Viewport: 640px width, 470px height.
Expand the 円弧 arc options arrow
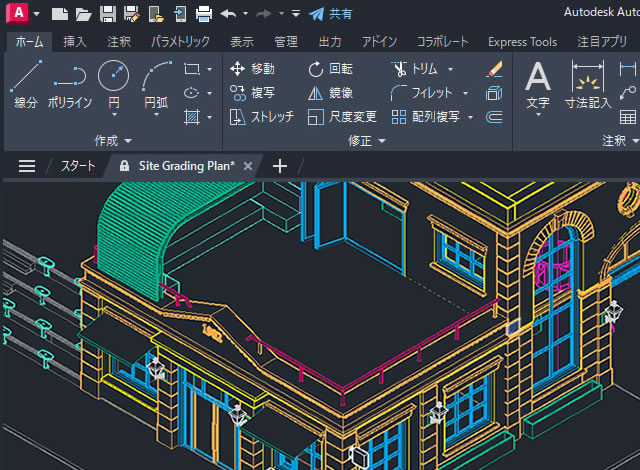pos(156,115)
